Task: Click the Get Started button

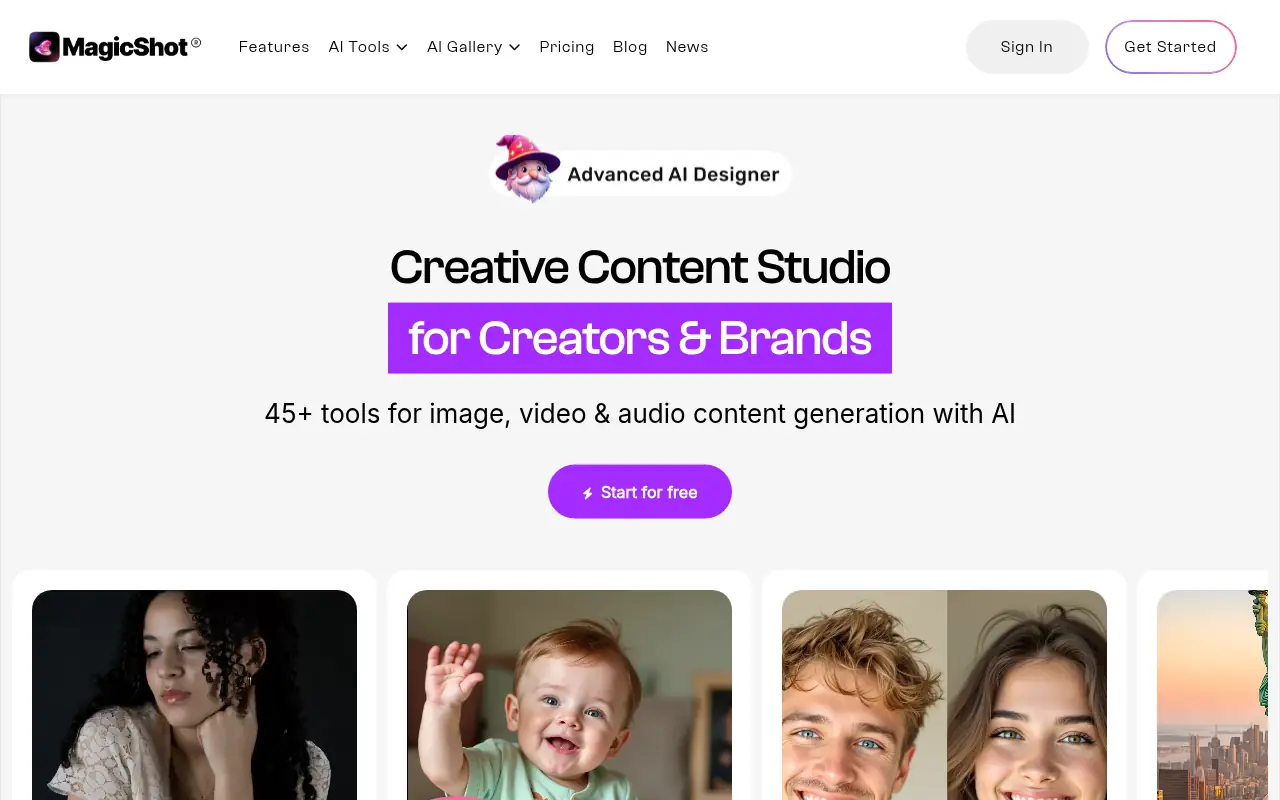Action: click(x=1170, y=47)
